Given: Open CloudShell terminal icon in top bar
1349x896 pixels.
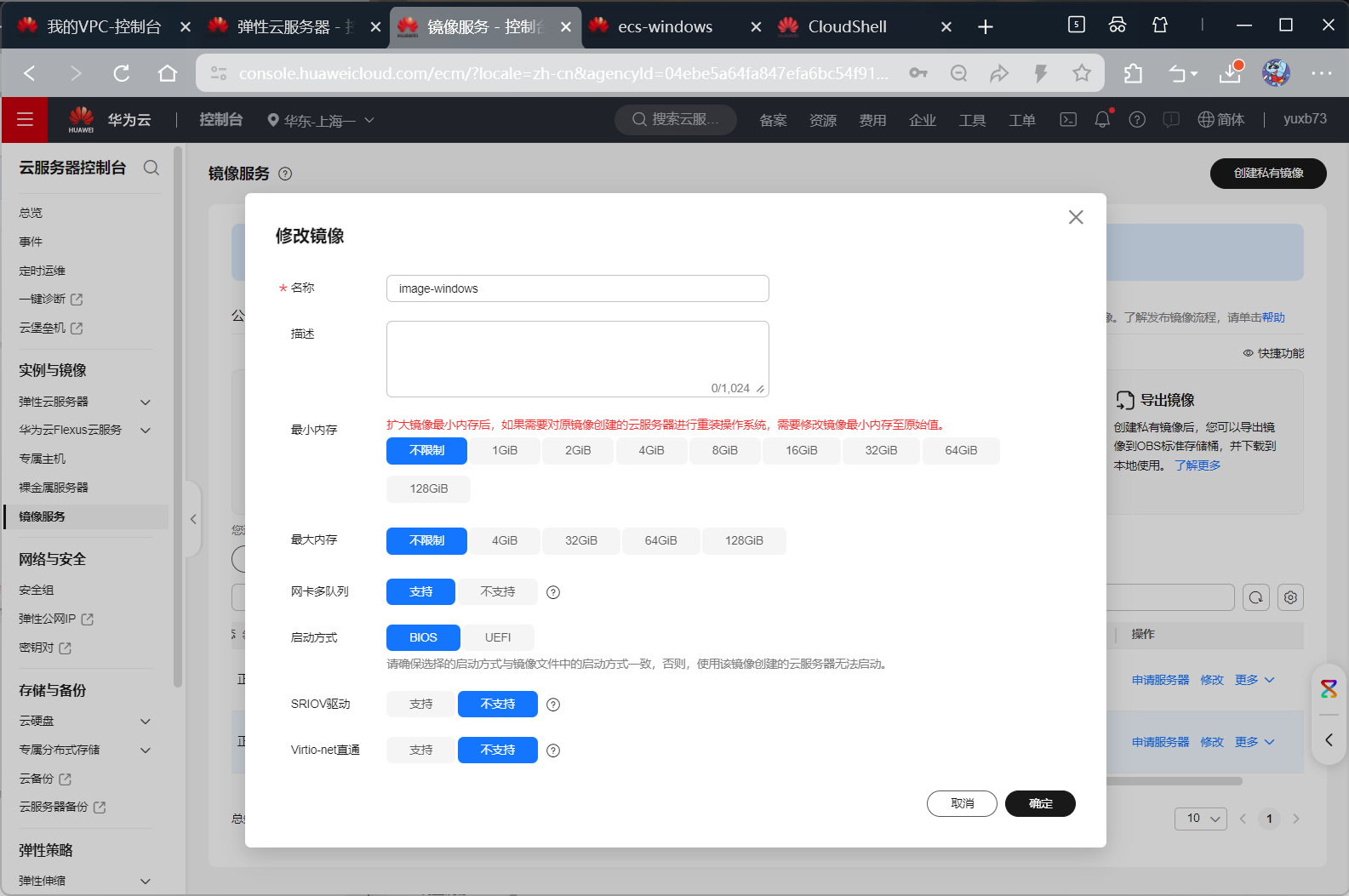Looking at the screenshot, I should (x=1068, y=119).
